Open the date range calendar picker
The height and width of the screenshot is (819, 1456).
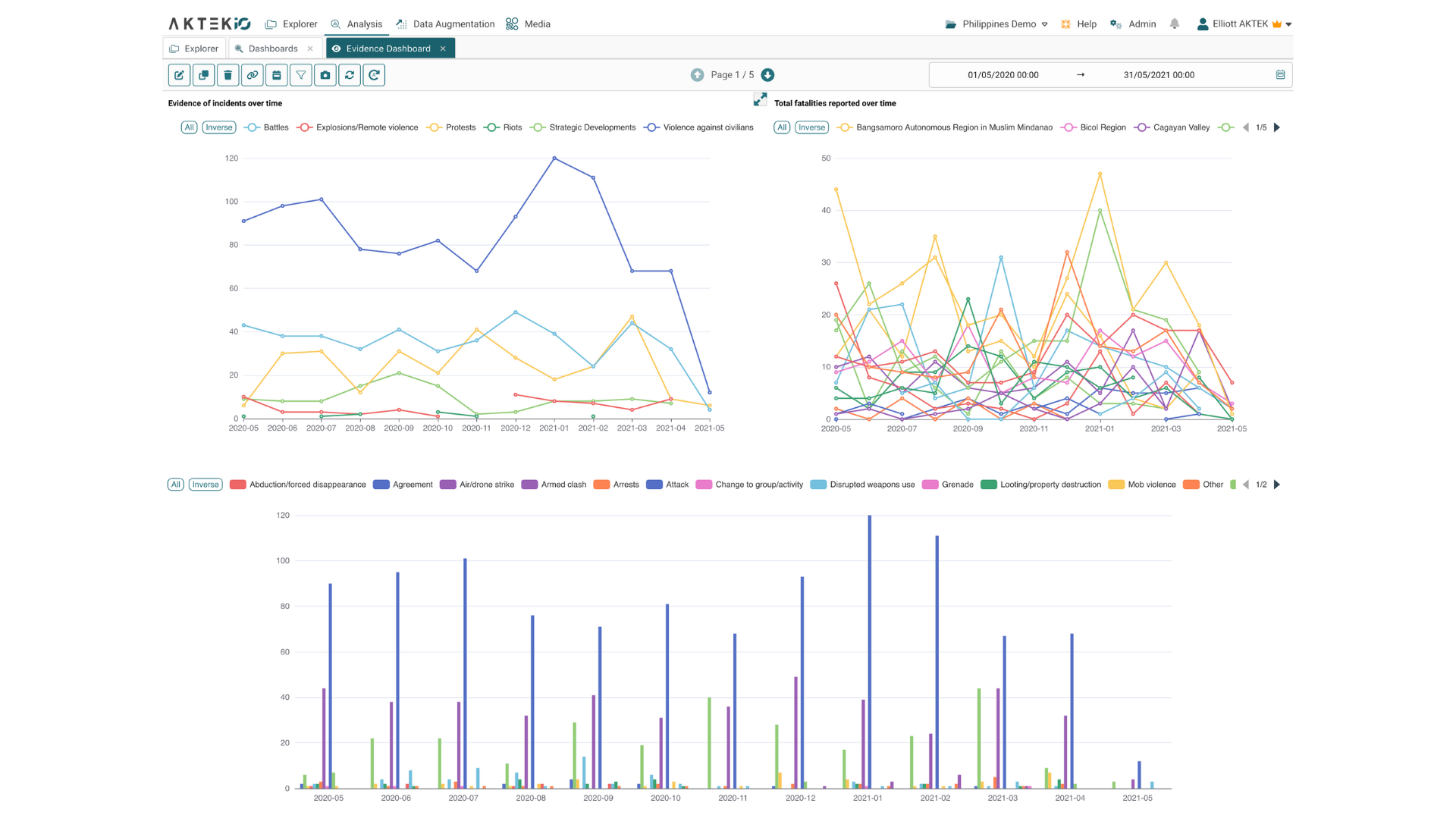1280,75
